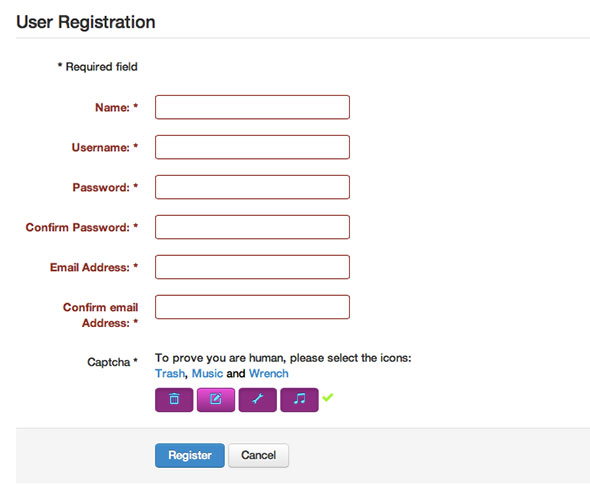590x490 pixels.
Task: Select the Edit pencil captcha icon
Action: (216, 400)
